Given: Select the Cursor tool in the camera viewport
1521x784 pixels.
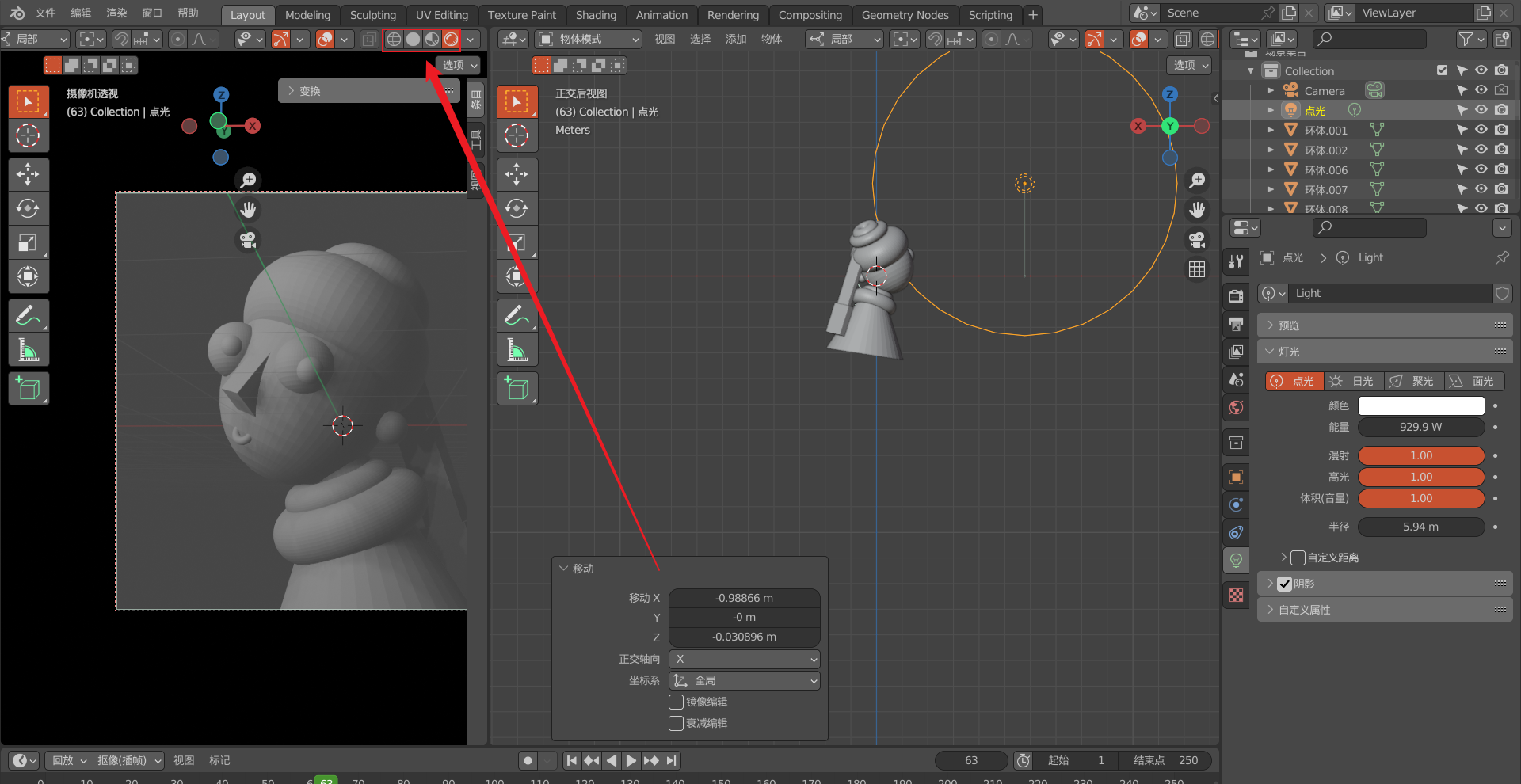Looking at the screenshot, I should click(x=29, y=135).
